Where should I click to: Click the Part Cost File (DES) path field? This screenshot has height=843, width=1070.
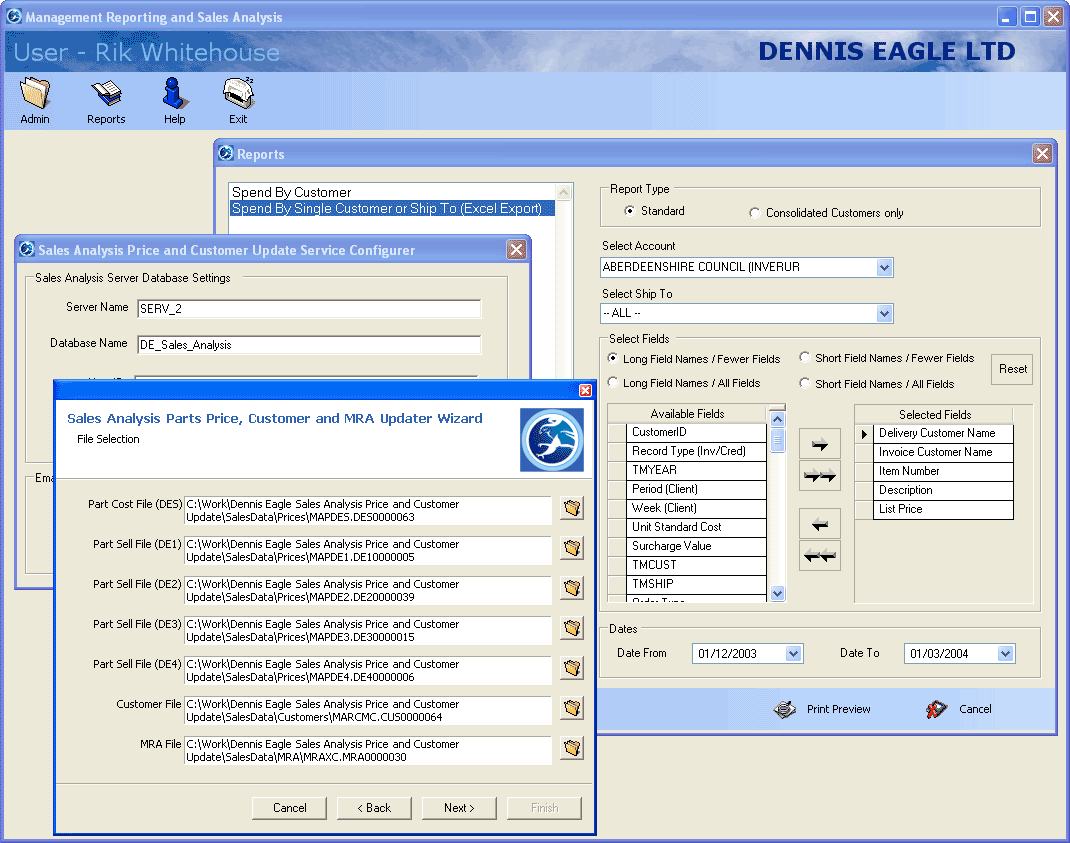[x=368, y=511]
